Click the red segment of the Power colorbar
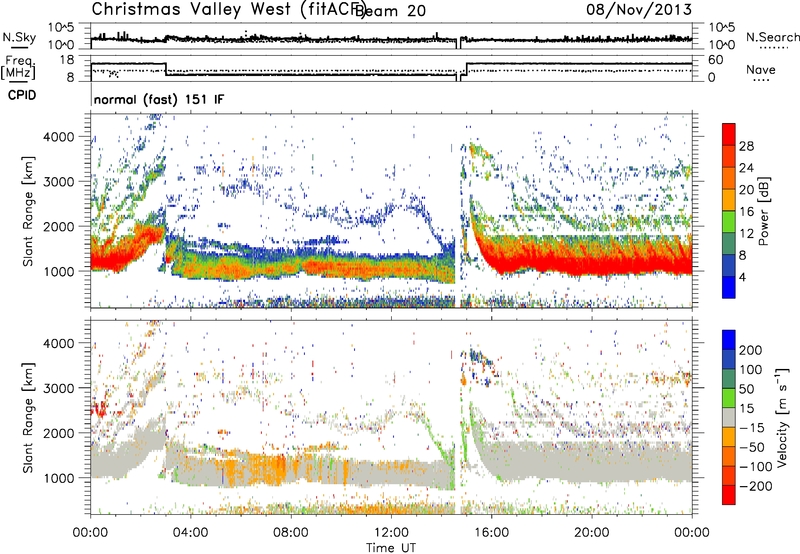This screenshot has height=554, width=800. tap(729, 134)
